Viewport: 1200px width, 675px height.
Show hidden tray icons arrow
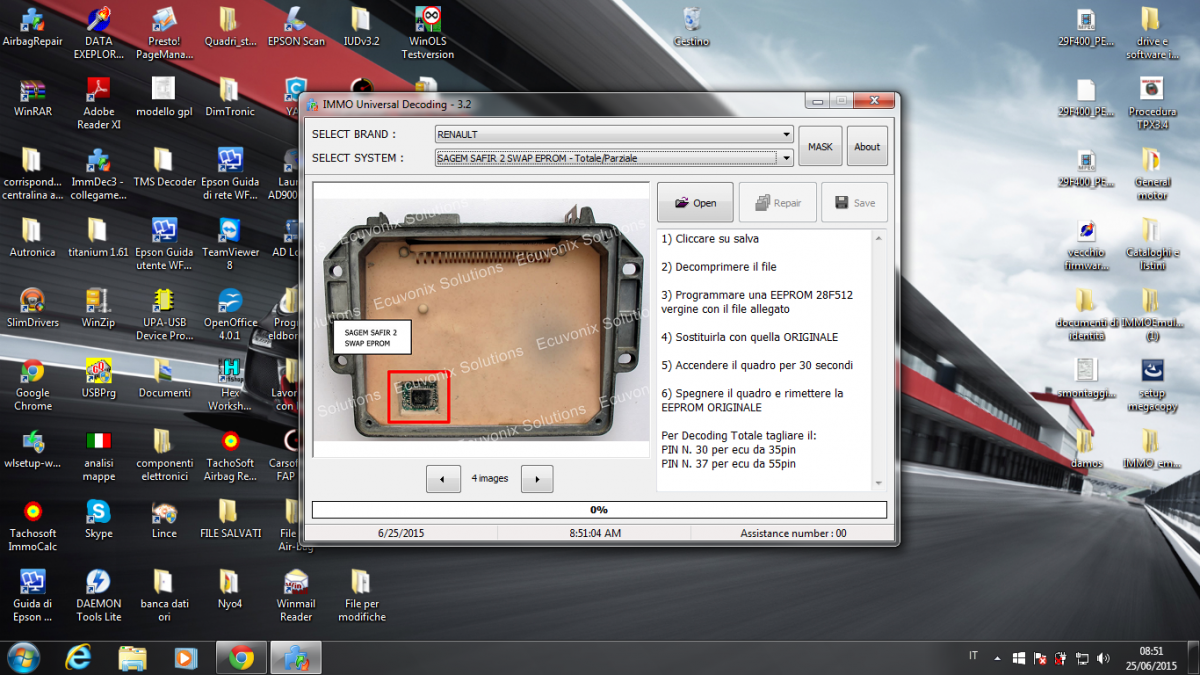(995, 658)
